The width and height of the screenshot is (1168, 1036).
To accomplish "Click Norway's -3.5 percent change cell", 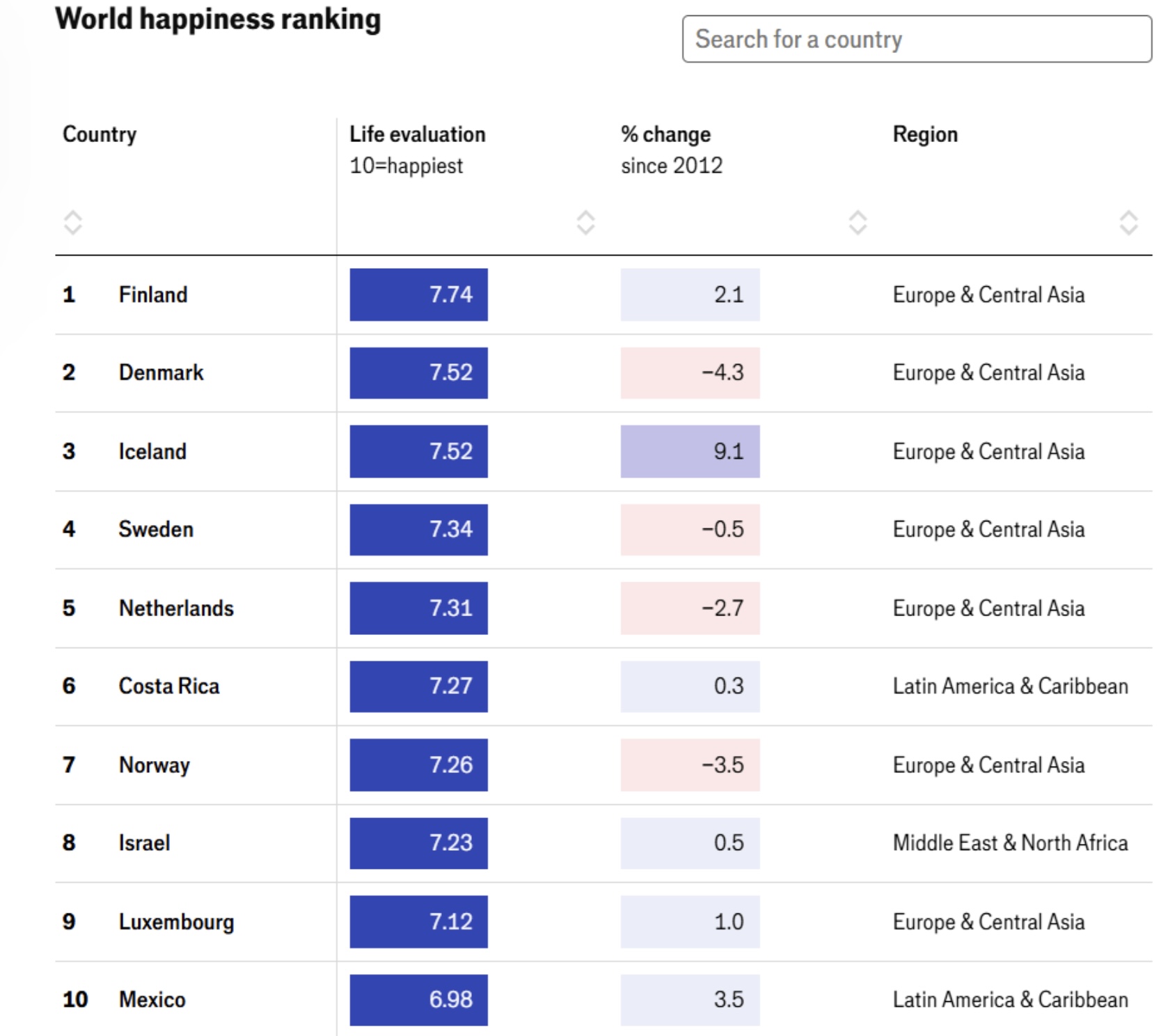I will click(690, 765).
